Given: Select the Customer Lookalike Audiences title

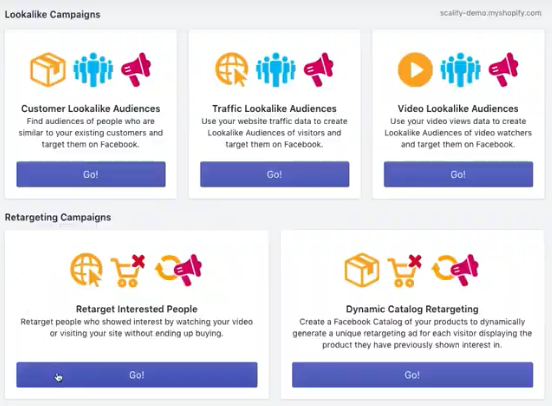Looking at the screenshot, I should coord(91,108).
